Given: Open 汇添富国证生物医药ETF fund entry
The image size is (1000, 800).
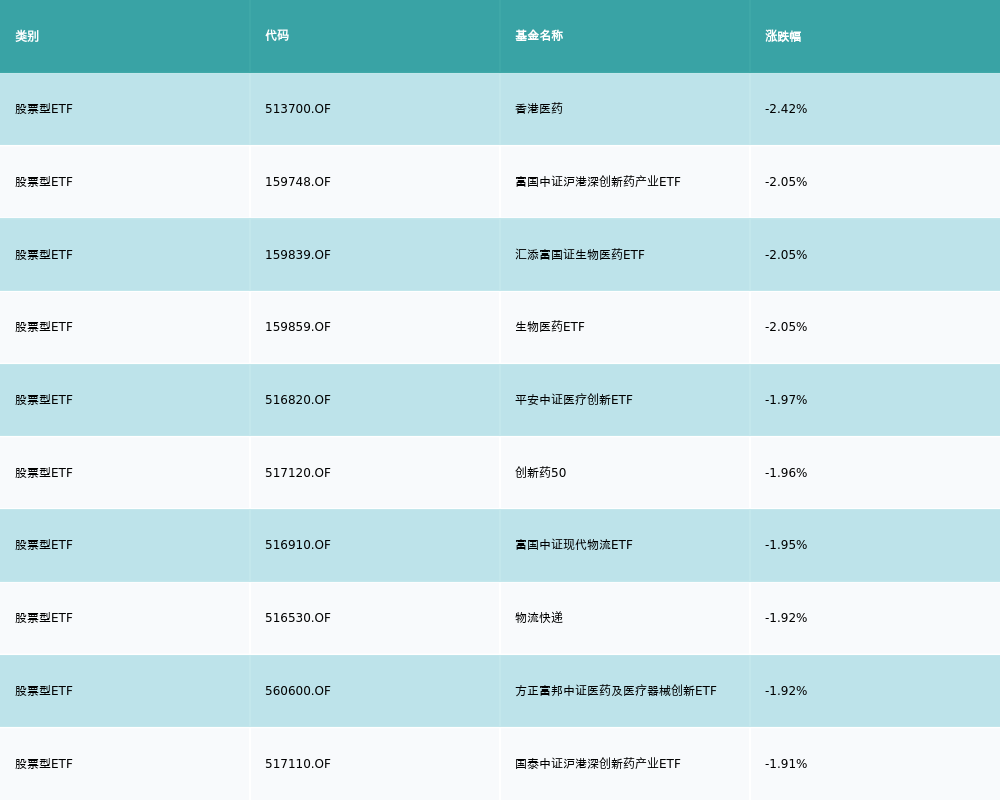Looking at the screenshot, I should (580, 255).
